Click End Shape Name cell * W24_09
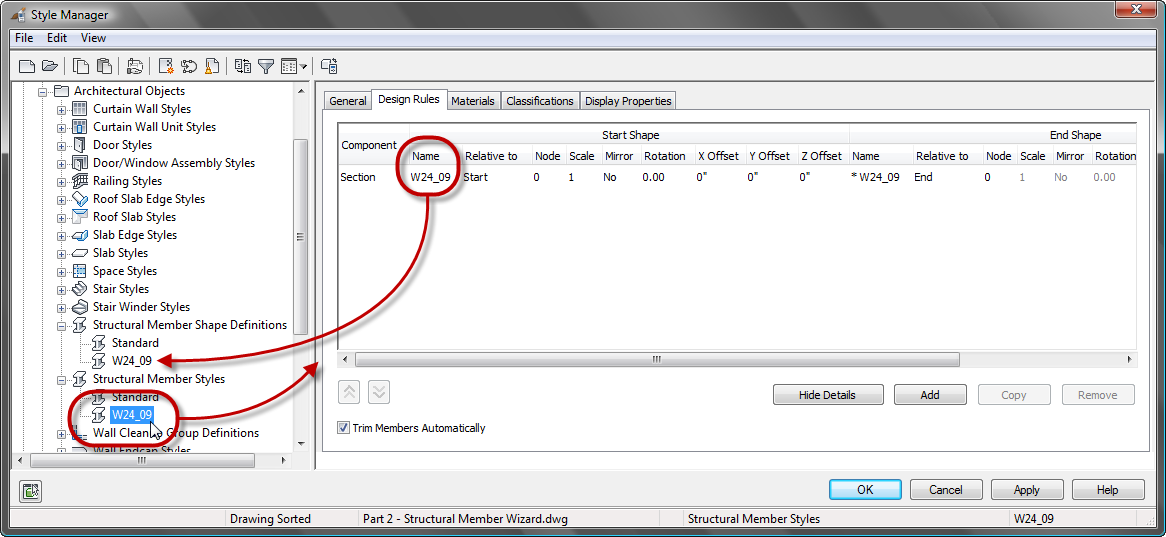The image size is (1166, 537). 875,177
